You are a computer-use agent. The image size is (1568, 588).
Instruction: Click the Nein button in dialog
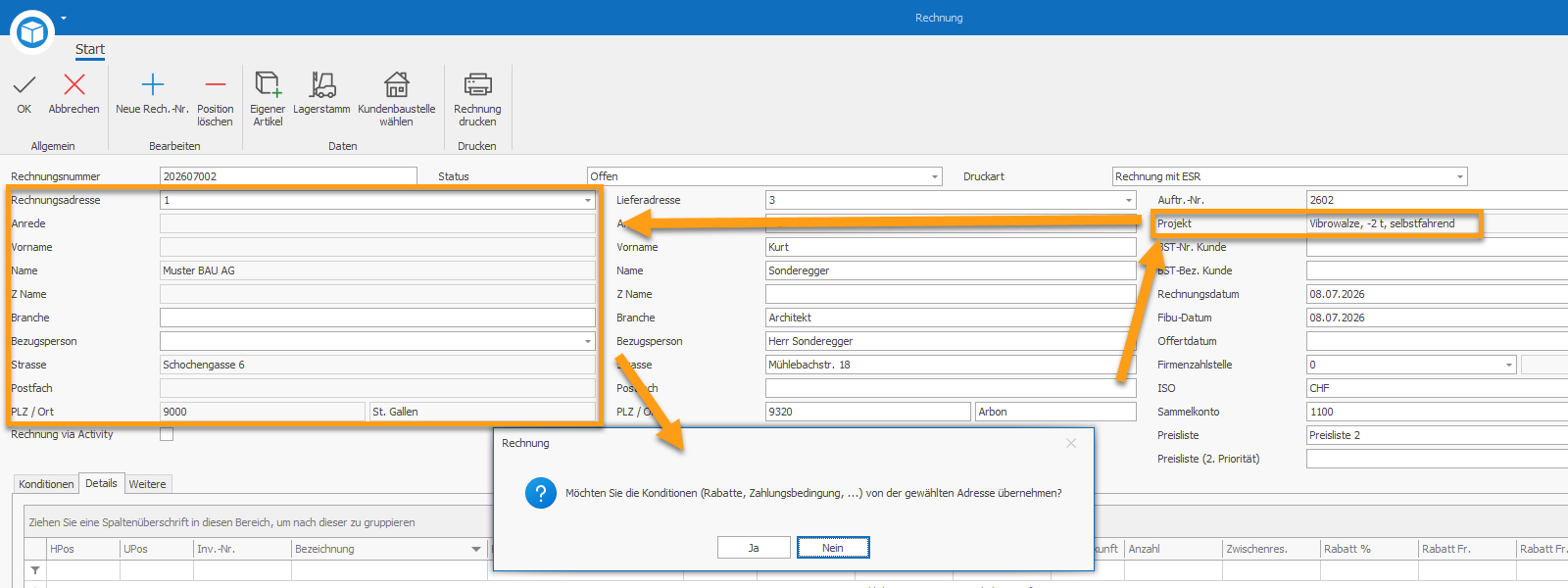(833, 548)
